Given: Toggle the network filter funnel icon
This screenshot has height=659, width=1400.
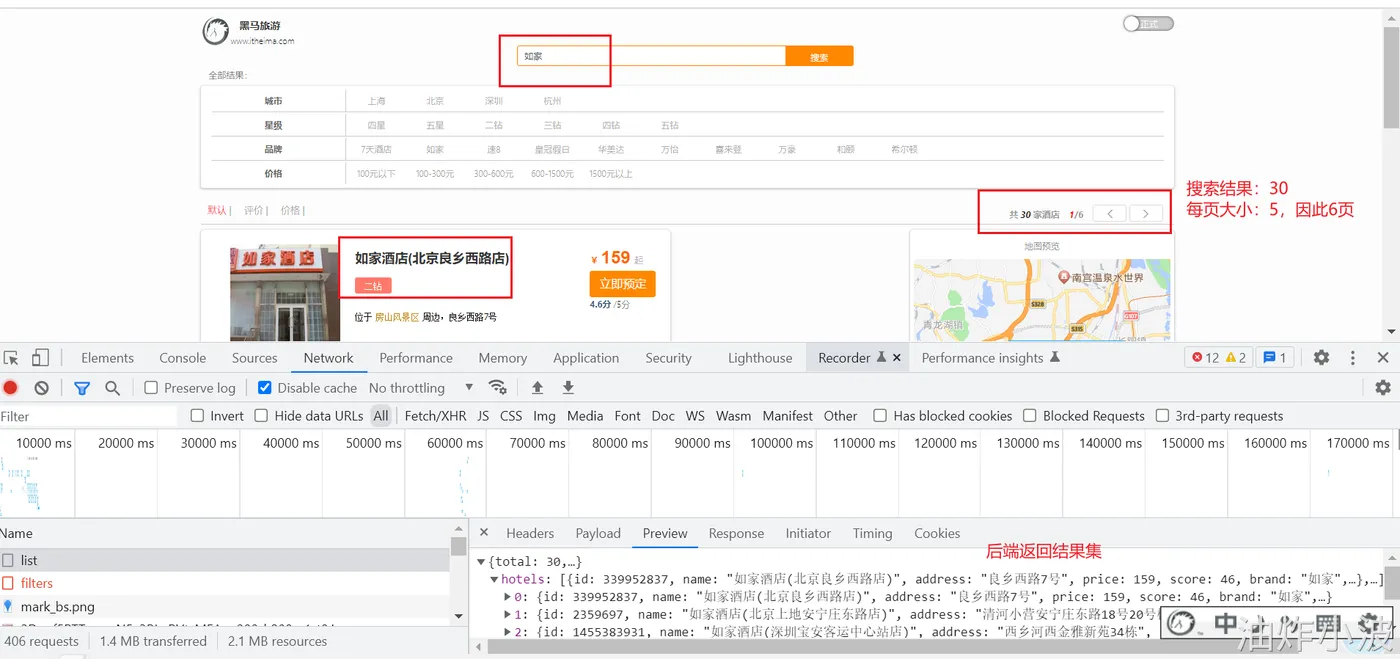Looking at the screenshot, I should click(82, 388).
